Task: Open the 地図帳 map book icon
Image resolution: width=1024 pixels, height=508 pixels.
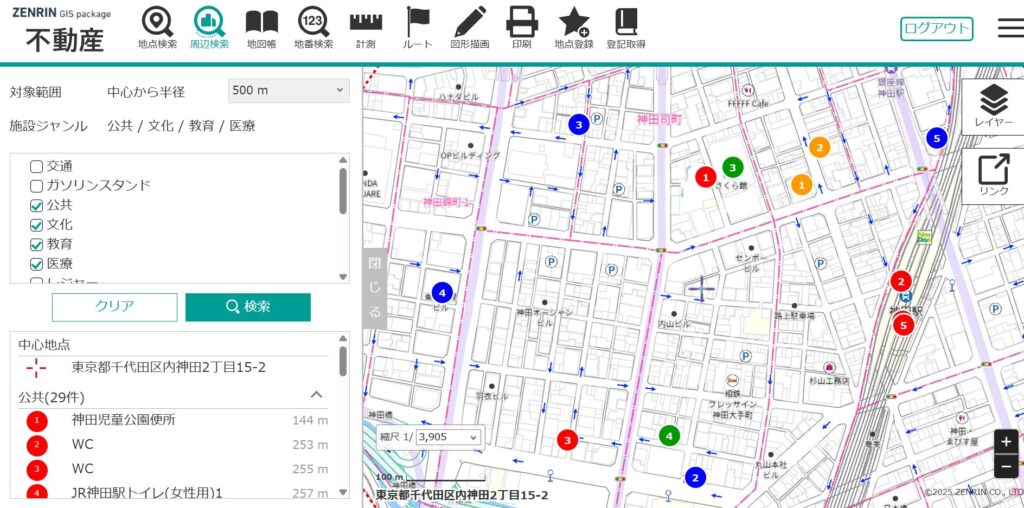Action: (261, 27)
